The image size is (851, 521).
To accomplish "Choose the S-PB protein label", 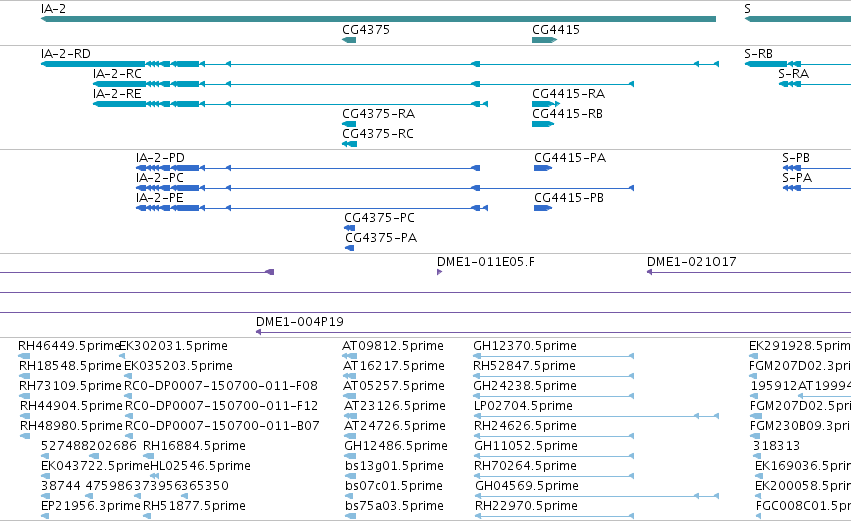I will point(796,158).
